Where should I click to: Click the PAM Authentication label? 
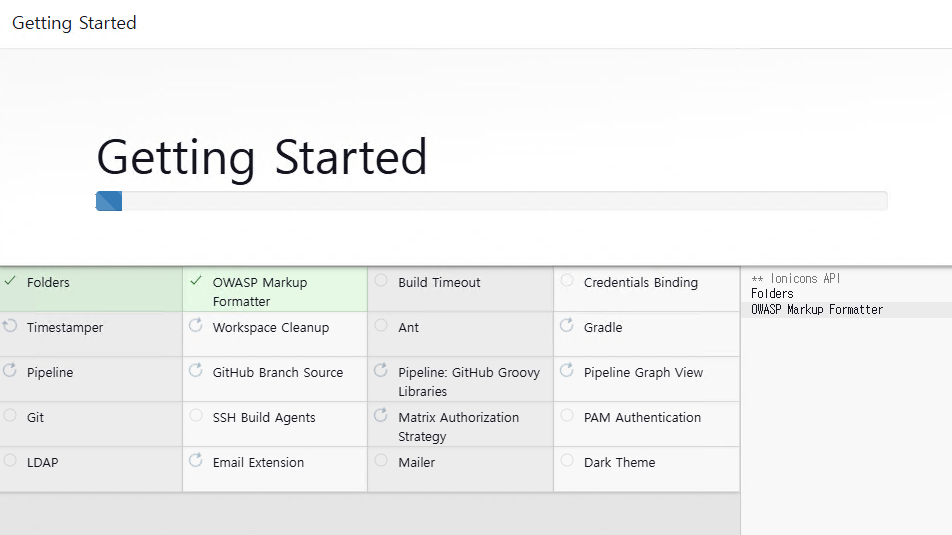642,417
